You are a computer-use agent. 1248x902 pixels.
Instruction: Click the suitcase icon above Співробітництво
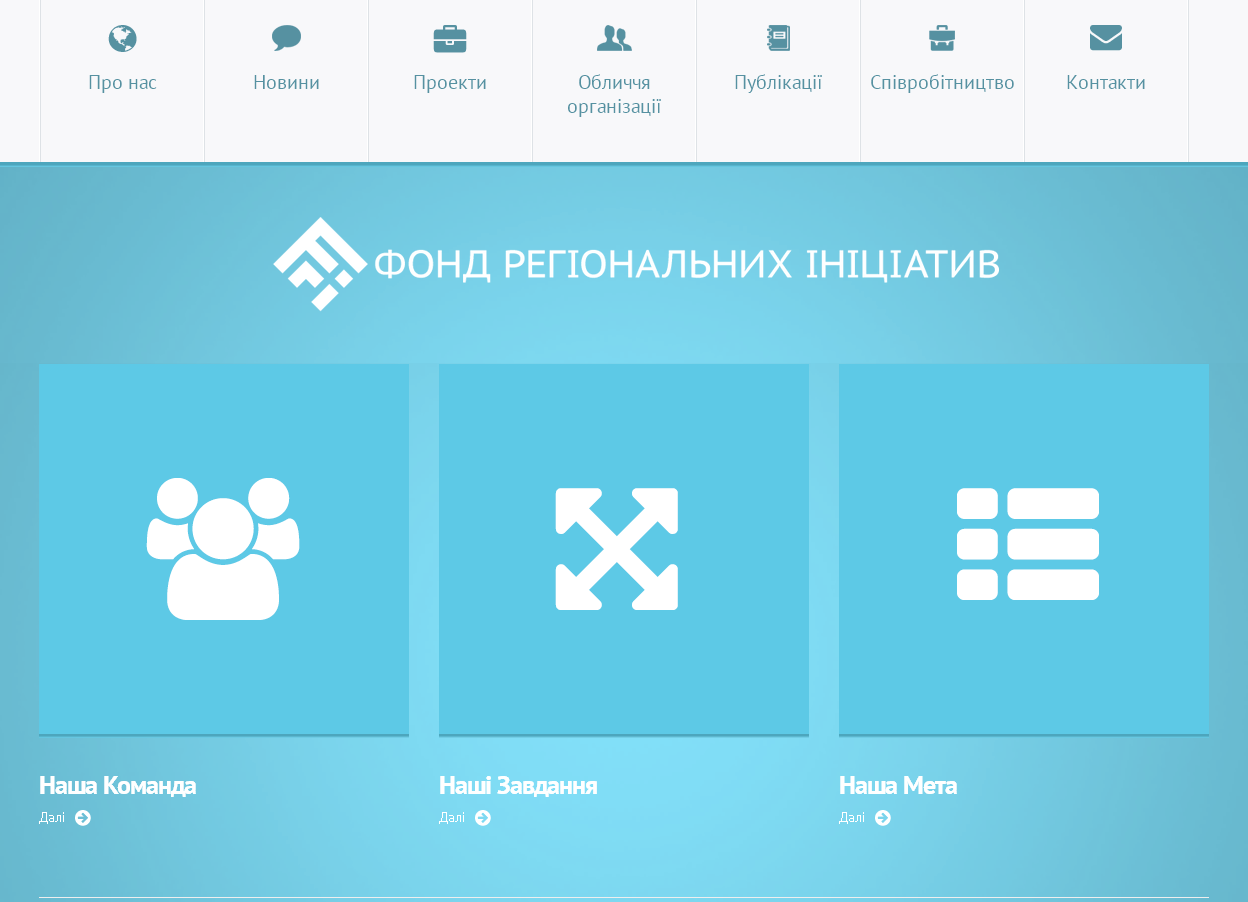click(x=942, y=39)
